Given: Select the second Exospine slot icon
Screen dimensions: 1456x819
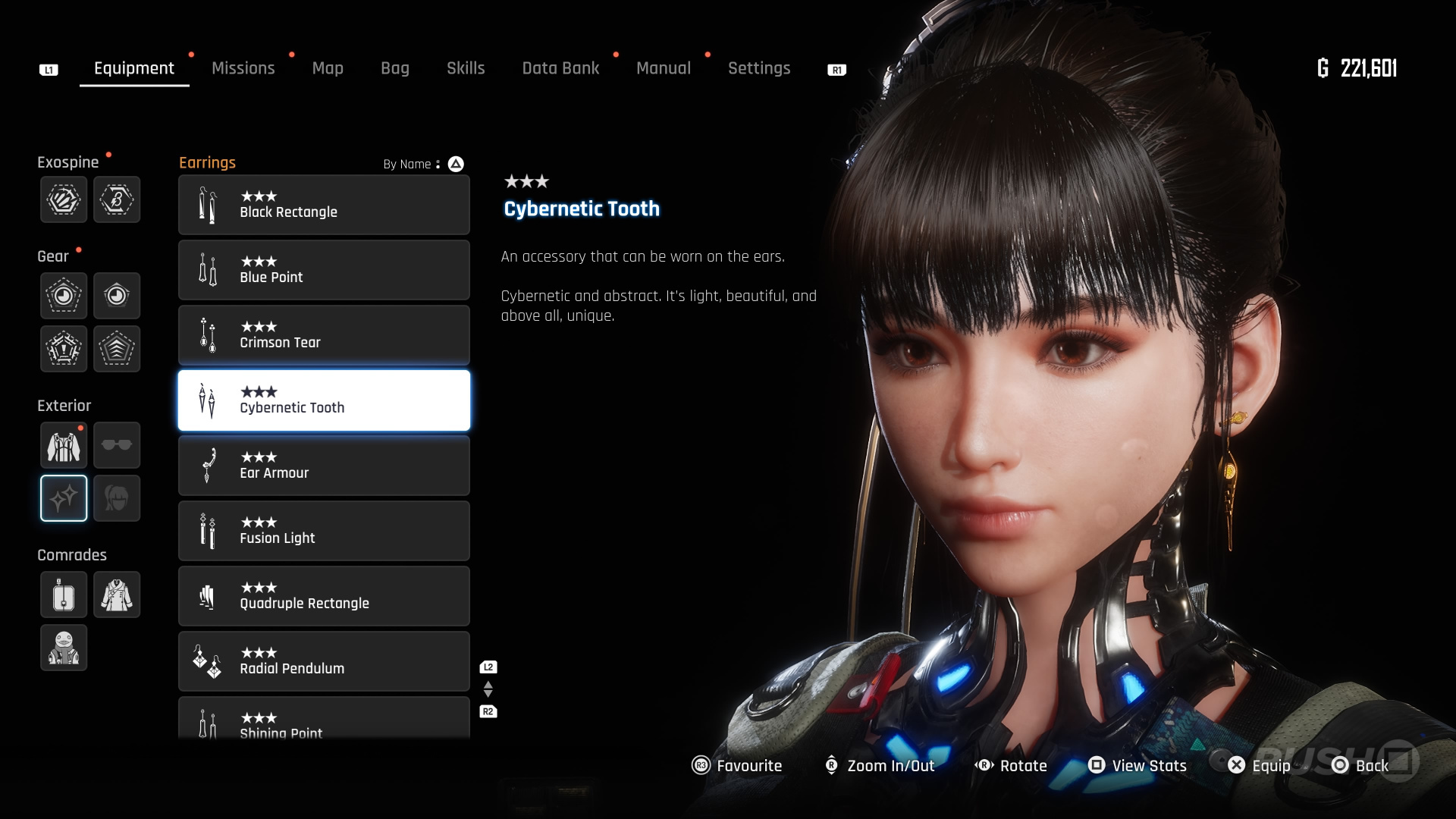Looking at the screenshot, I should click(117, 199).
